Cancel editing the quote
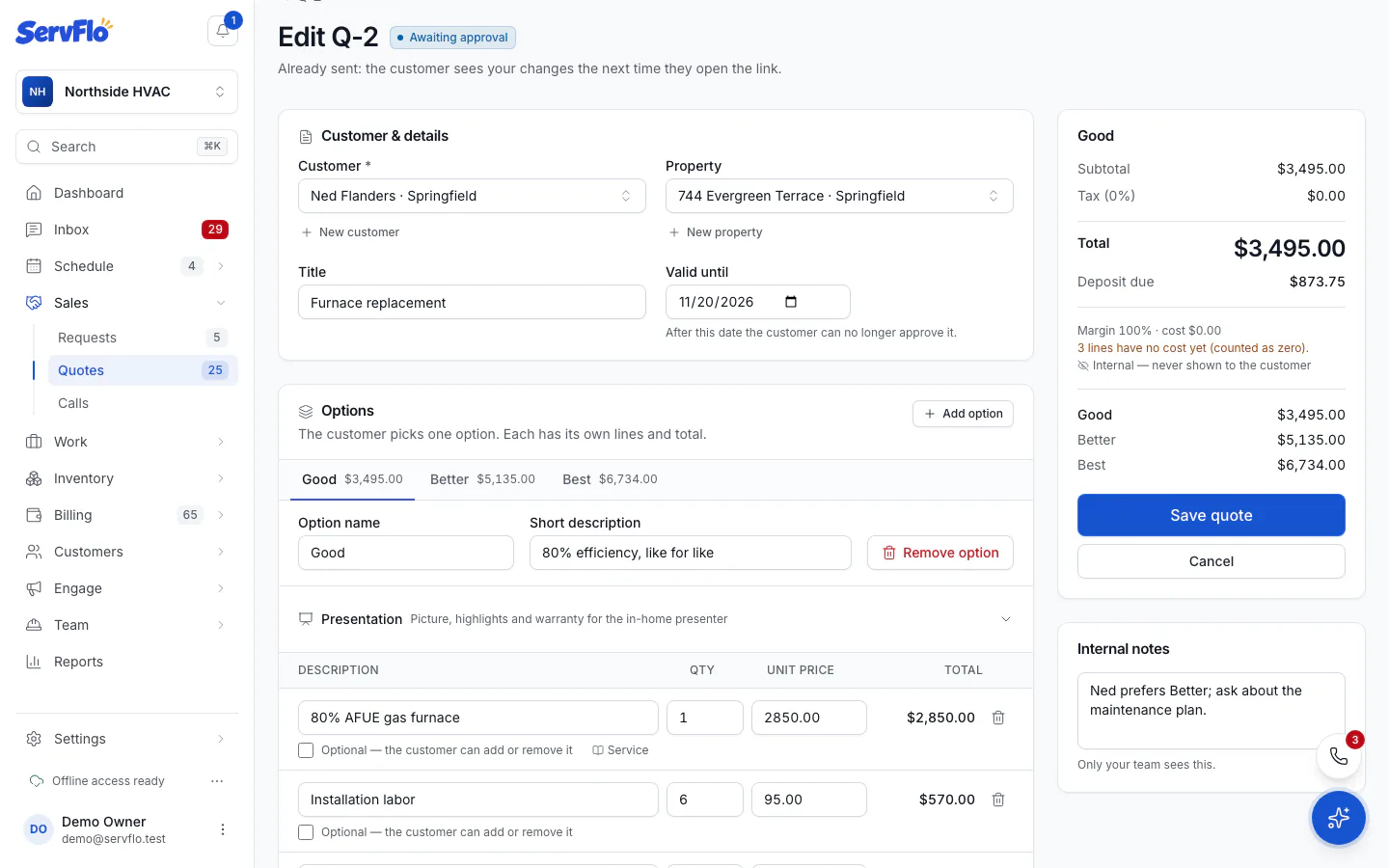Viewport: 1389px width, 868px height. point(1212,561)
